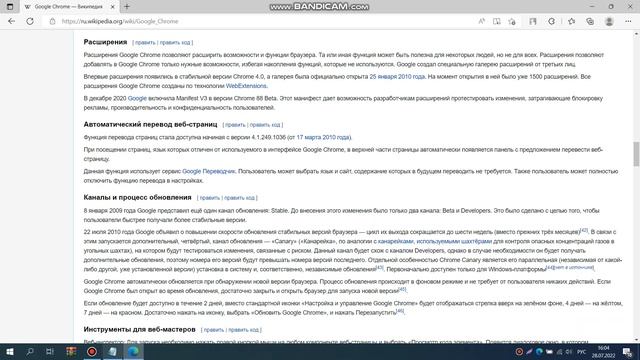Click the Edge icon in system tray
The height and width of the screenshot is (360, 640).
click(539, 352)
